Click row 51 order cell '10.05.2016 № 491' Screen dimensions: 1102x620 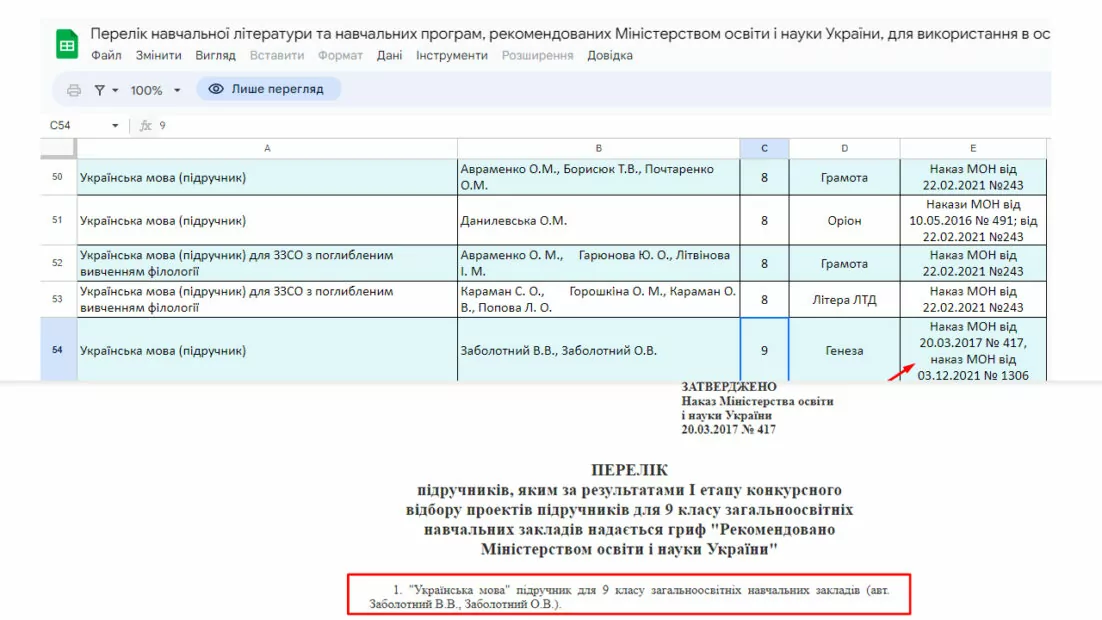tap(973, 220)
